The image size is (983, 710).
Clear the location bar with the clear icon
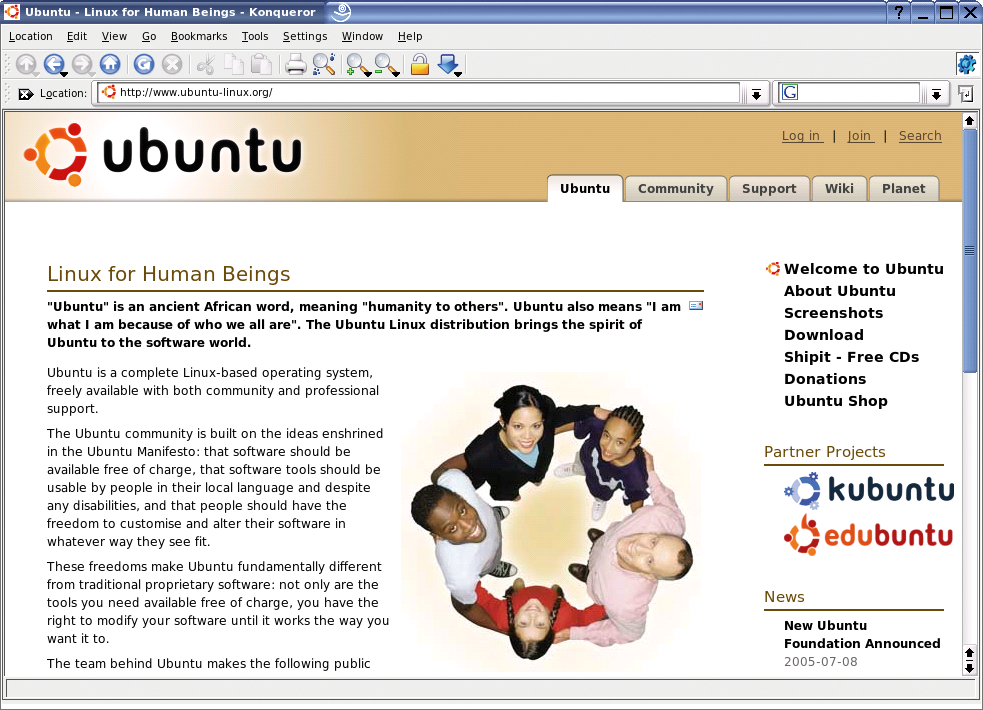26,94
